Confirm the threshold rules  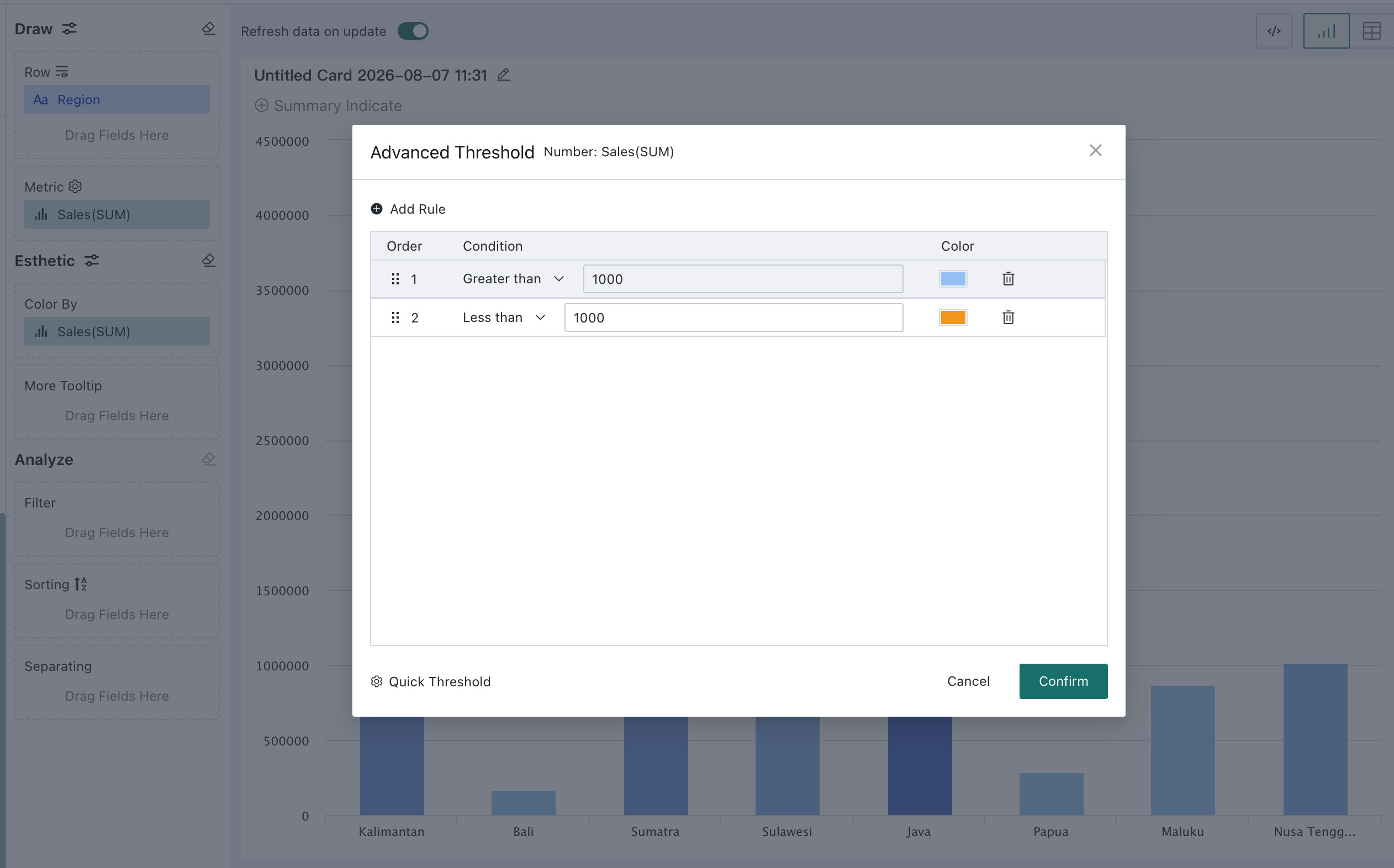tap(1063, 681)
